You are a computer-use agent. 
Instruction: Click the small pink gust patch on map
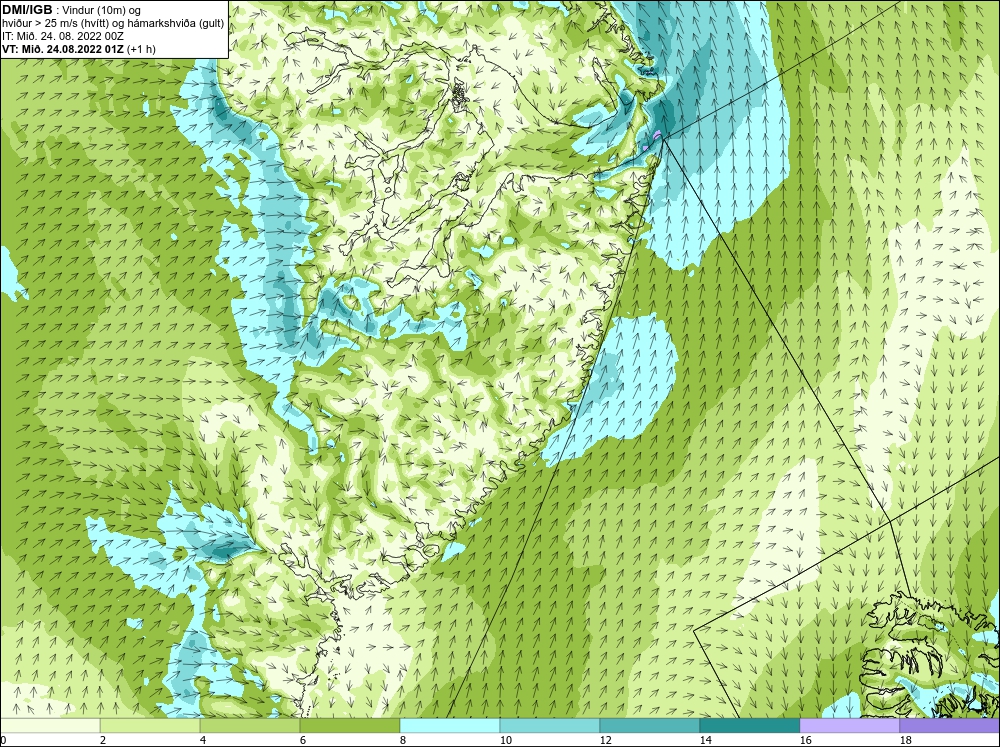pyautogui.click(x=657, y=134)
